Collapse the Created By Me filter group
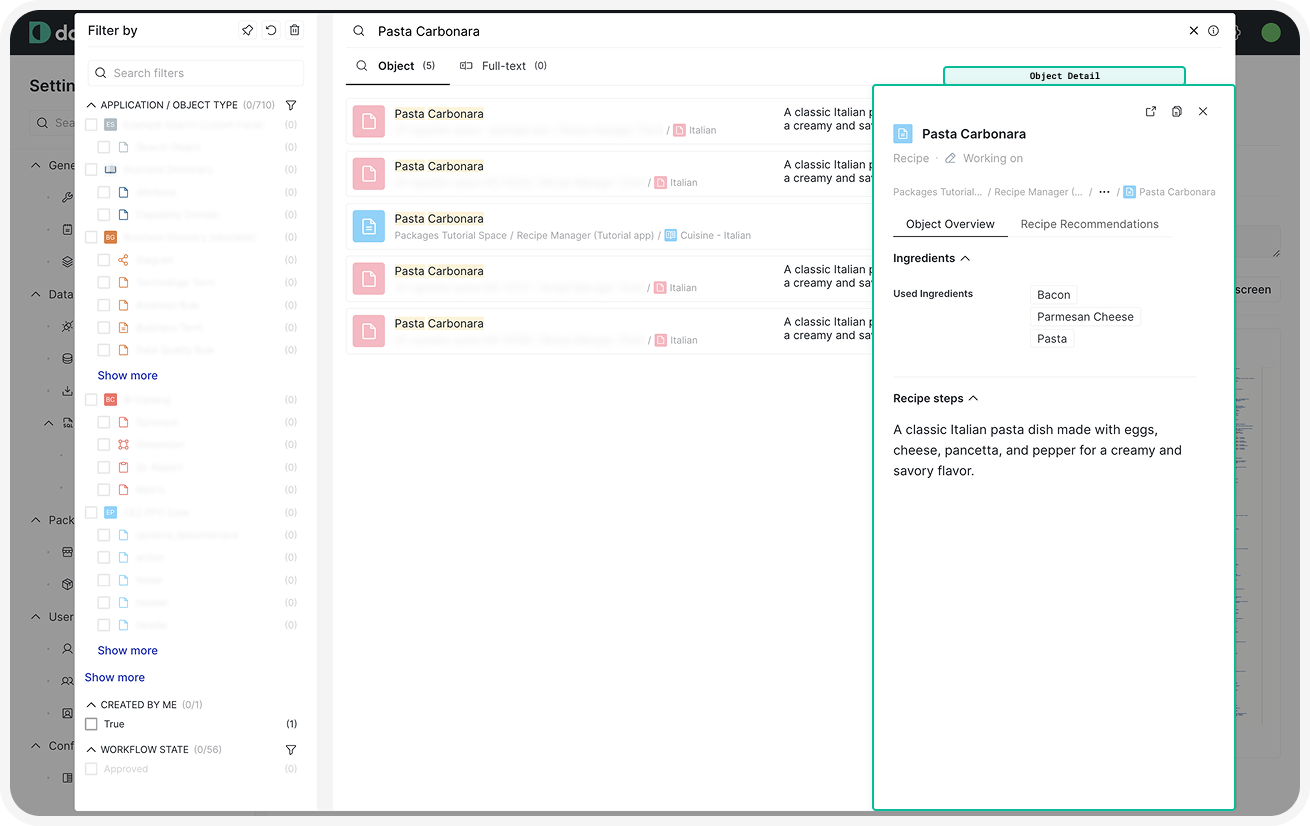 click(x=92, y=705)
